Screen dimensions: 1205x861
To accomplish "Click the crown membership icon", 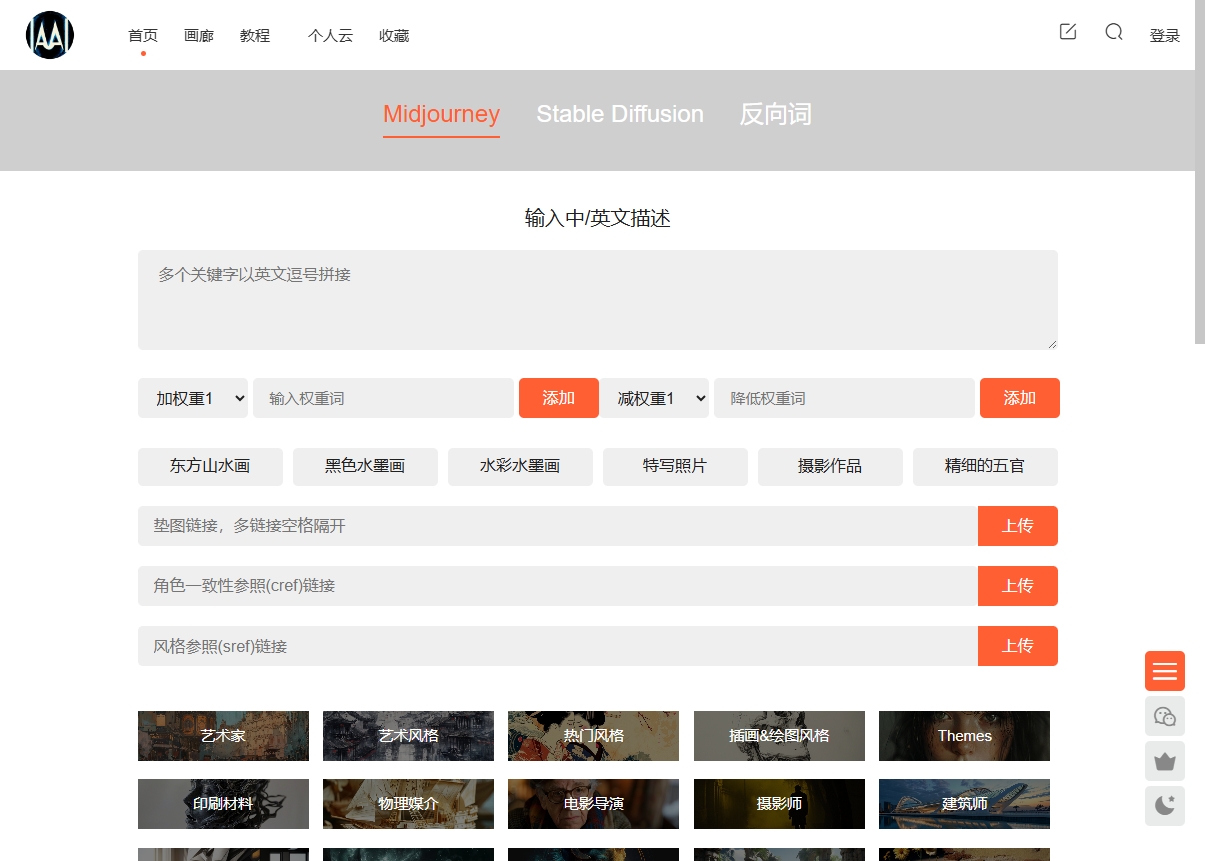I will (1165, 761).
